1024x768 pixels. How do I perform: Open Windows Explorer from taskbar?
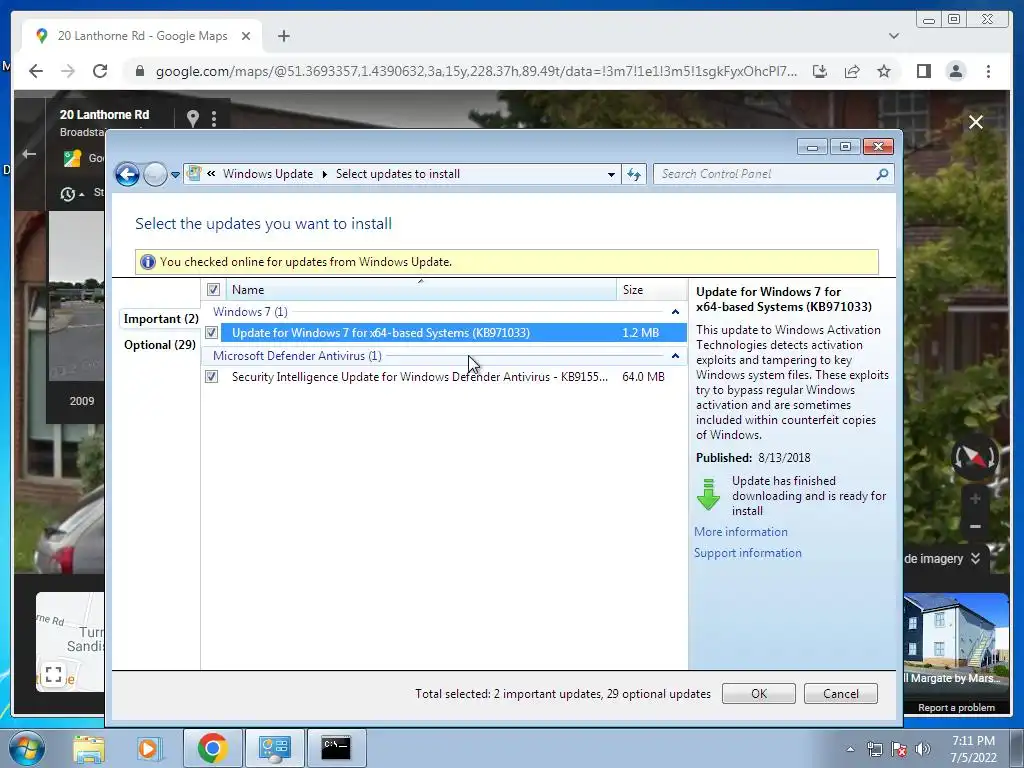(88, 748)
